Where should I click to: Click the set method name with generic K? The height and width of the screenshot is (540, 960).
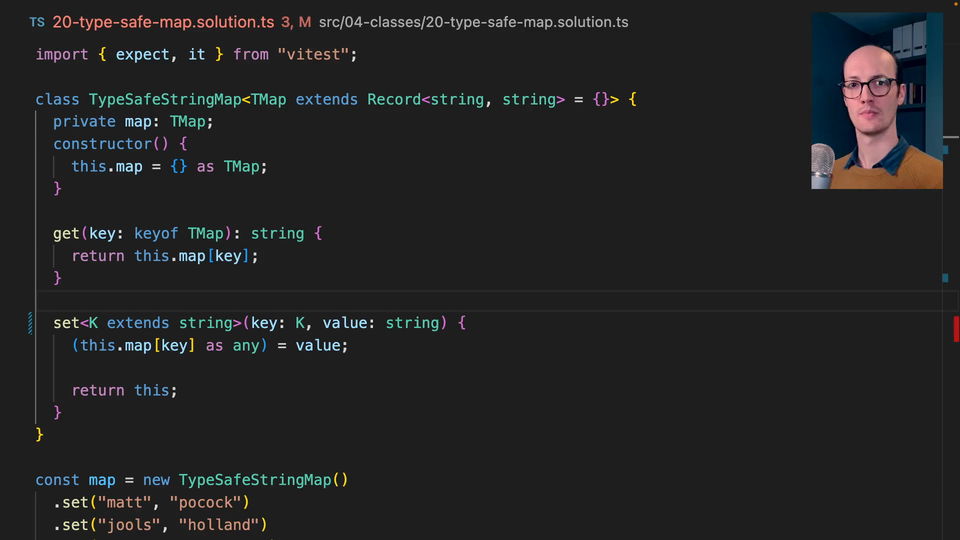[x=66, y=323]
